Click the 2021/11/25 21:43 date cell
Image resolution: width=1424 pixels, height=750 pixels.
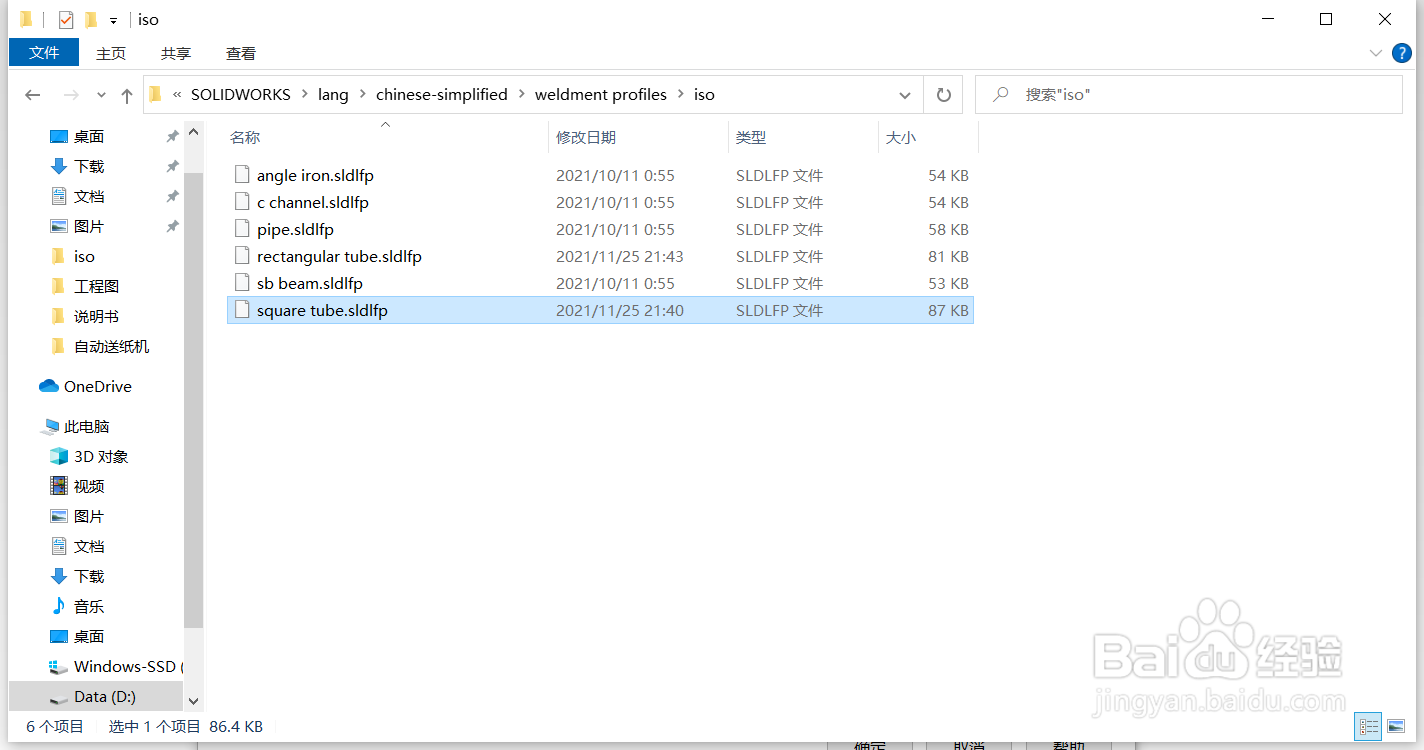click(620, 256)
